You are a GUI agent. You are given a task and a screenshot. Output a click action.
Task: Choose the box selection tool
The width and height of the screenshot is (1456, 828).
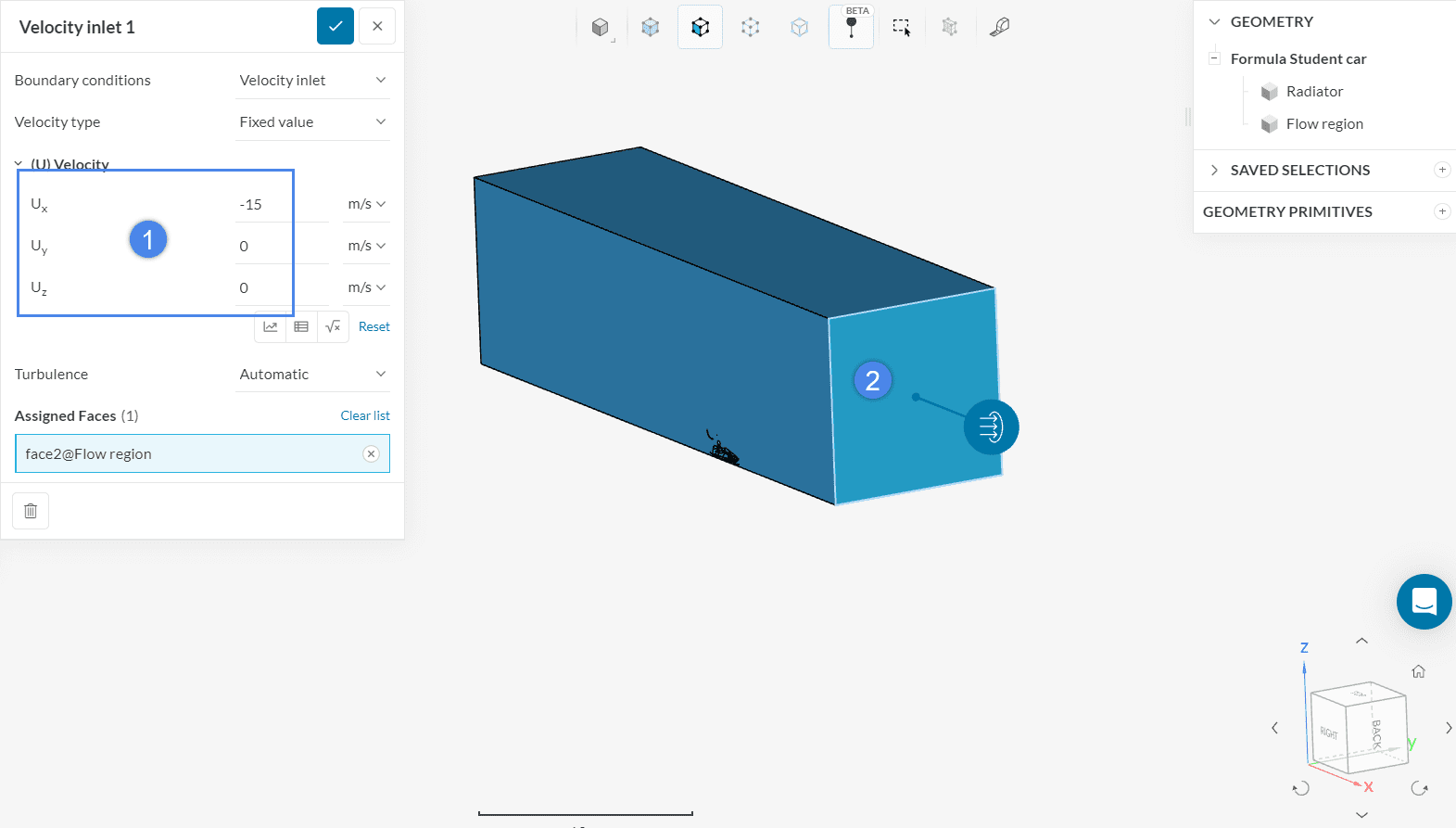point(901,28)
